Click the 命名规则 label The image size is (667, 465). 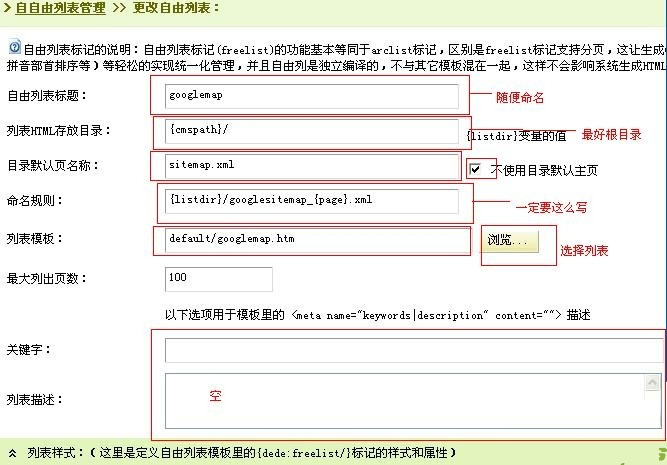[x=35, y=201]
